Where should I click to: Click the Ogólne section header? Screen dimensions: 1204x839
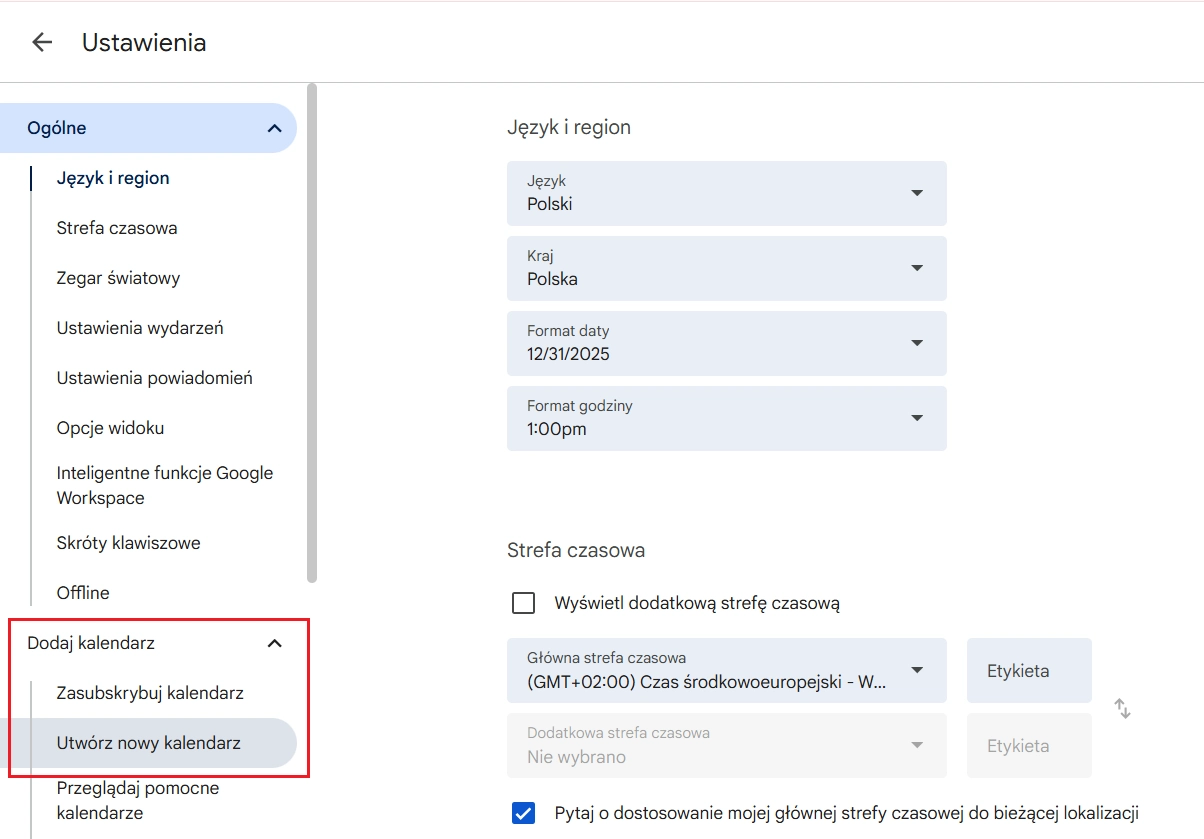148,128
